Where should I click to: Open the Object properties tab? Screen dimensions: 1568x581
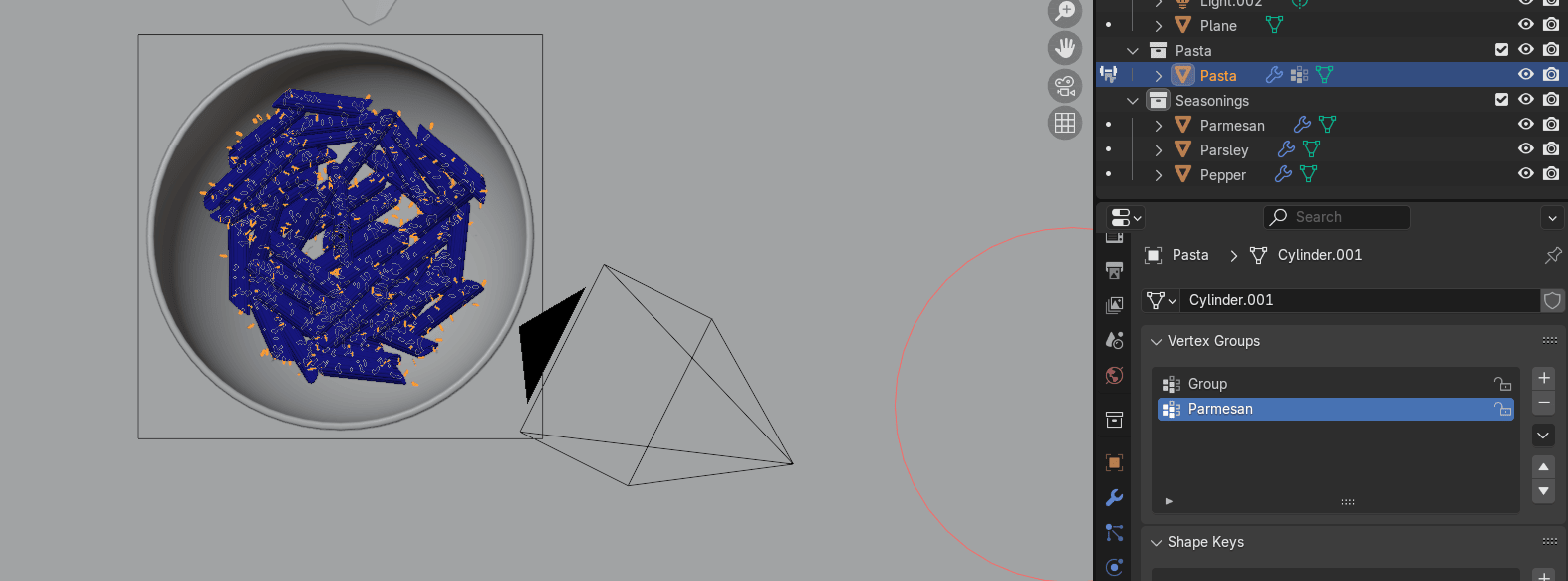tap(1114, 462)
